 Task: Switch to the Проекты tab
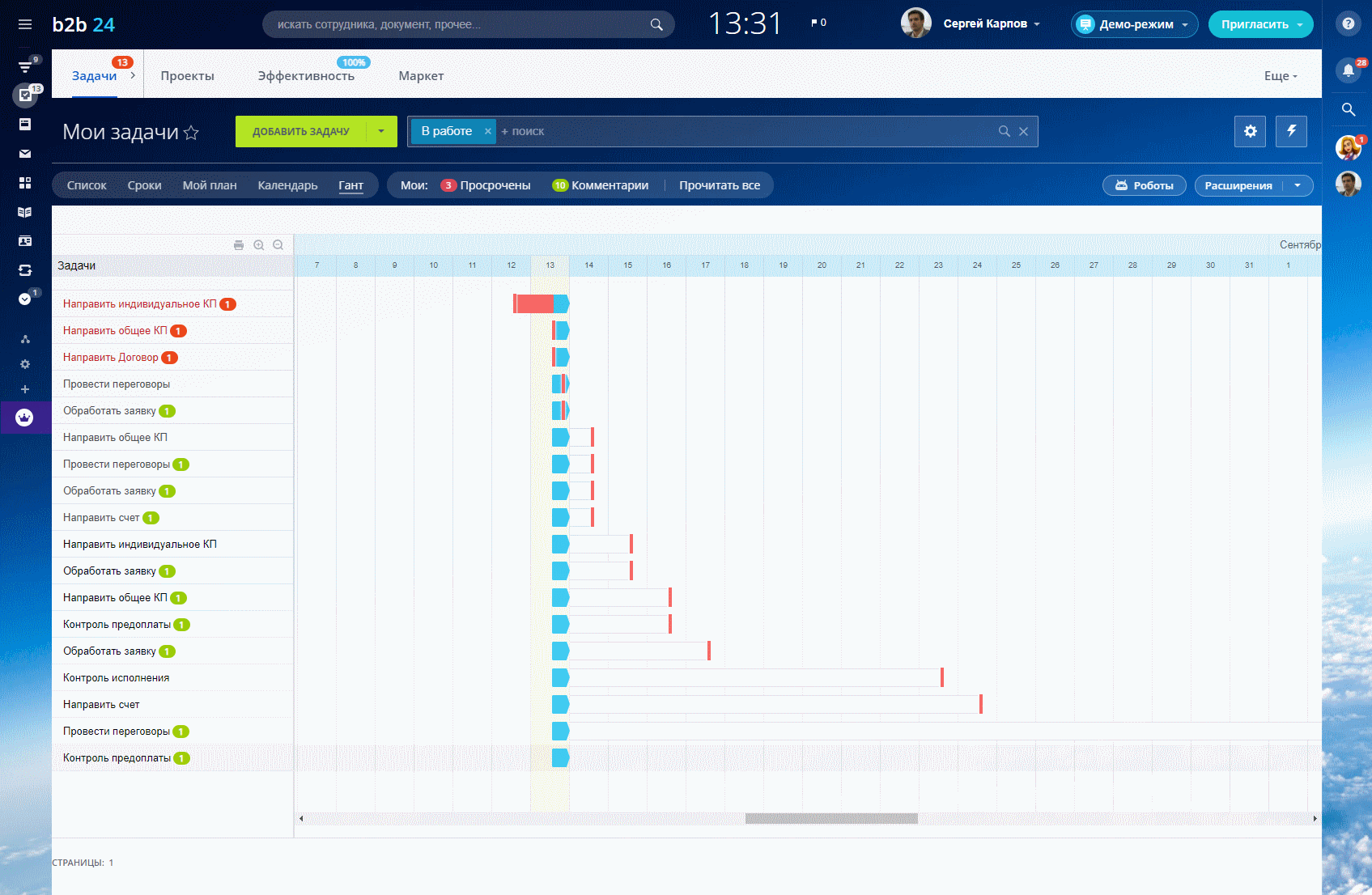click(x=187, y=75)
